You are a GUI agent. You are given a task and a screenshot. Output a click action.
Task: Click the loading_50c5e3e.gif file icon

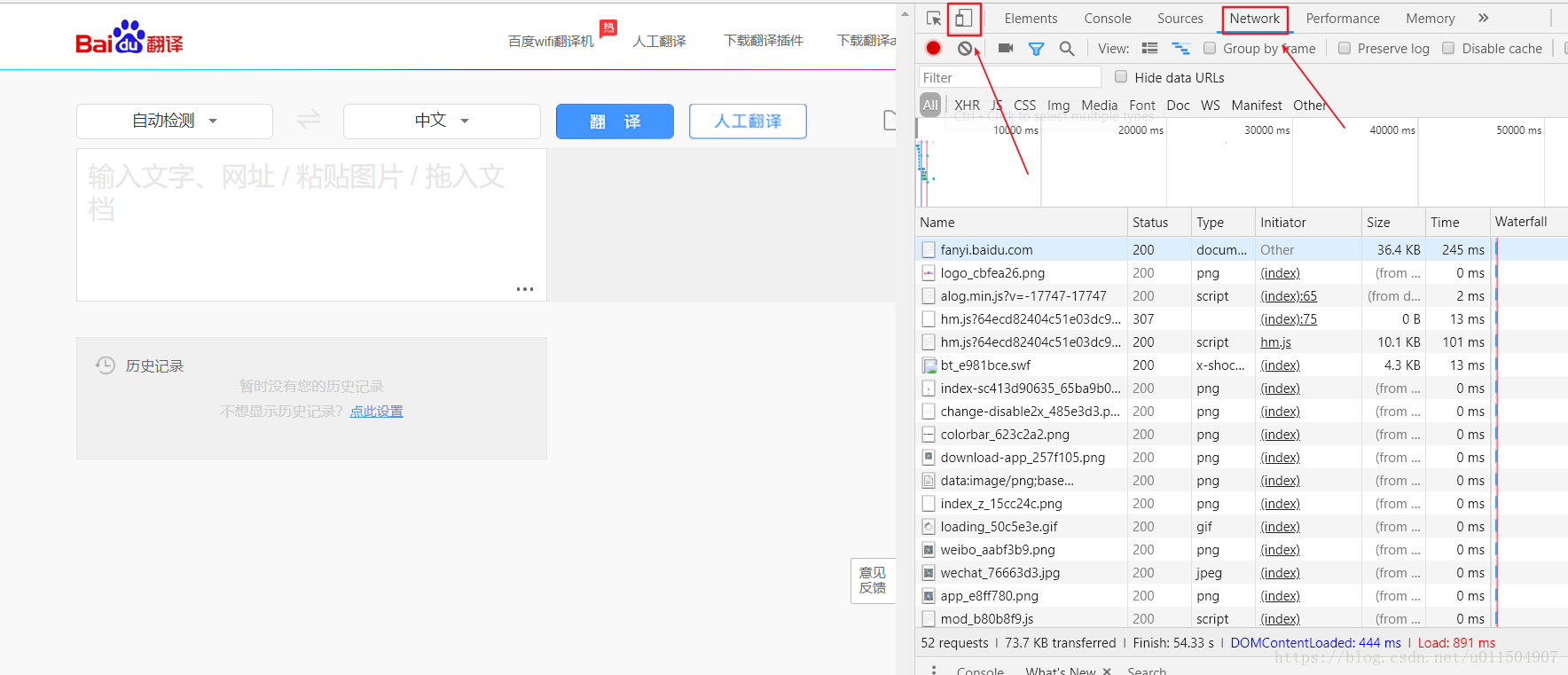point(929,527)
